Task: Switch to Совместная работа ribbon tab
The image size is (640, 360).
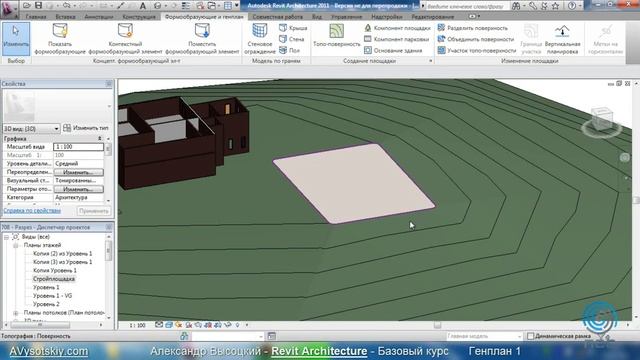Action: [278, 17]
